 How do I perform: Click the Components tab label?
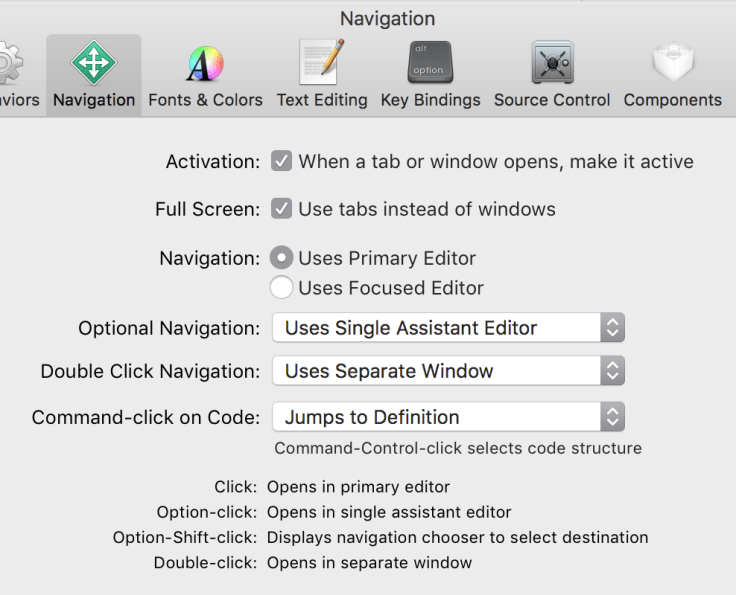click(x=672, y=100)
